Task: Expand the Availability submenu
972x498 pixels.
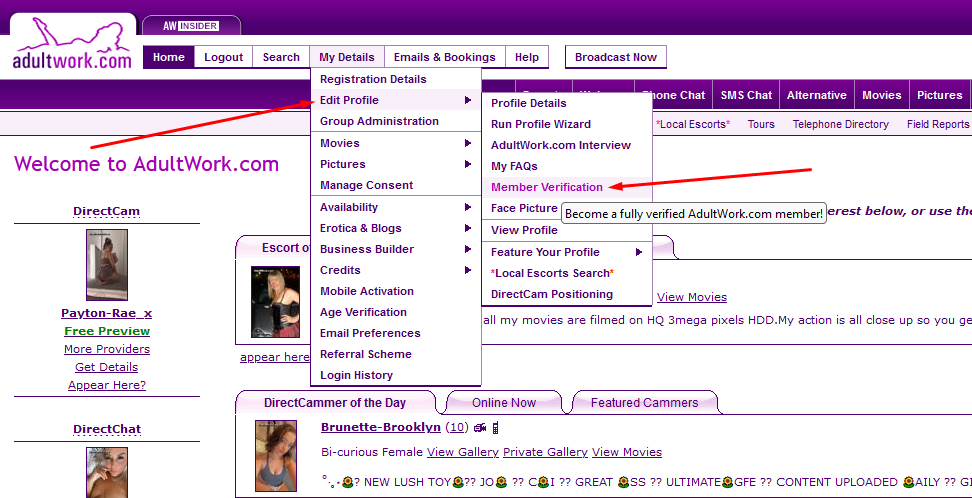Action: [x=395, y=207]
